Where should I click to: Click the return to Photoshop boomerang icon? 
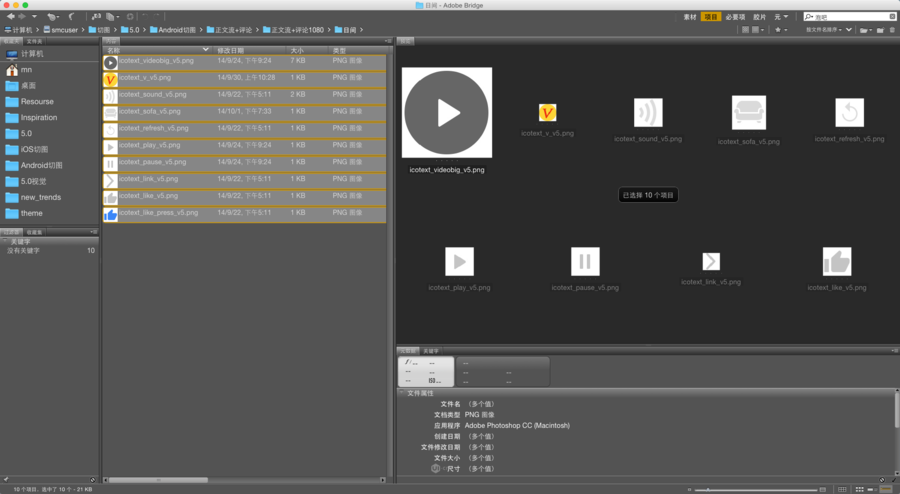tap(72, 17)
